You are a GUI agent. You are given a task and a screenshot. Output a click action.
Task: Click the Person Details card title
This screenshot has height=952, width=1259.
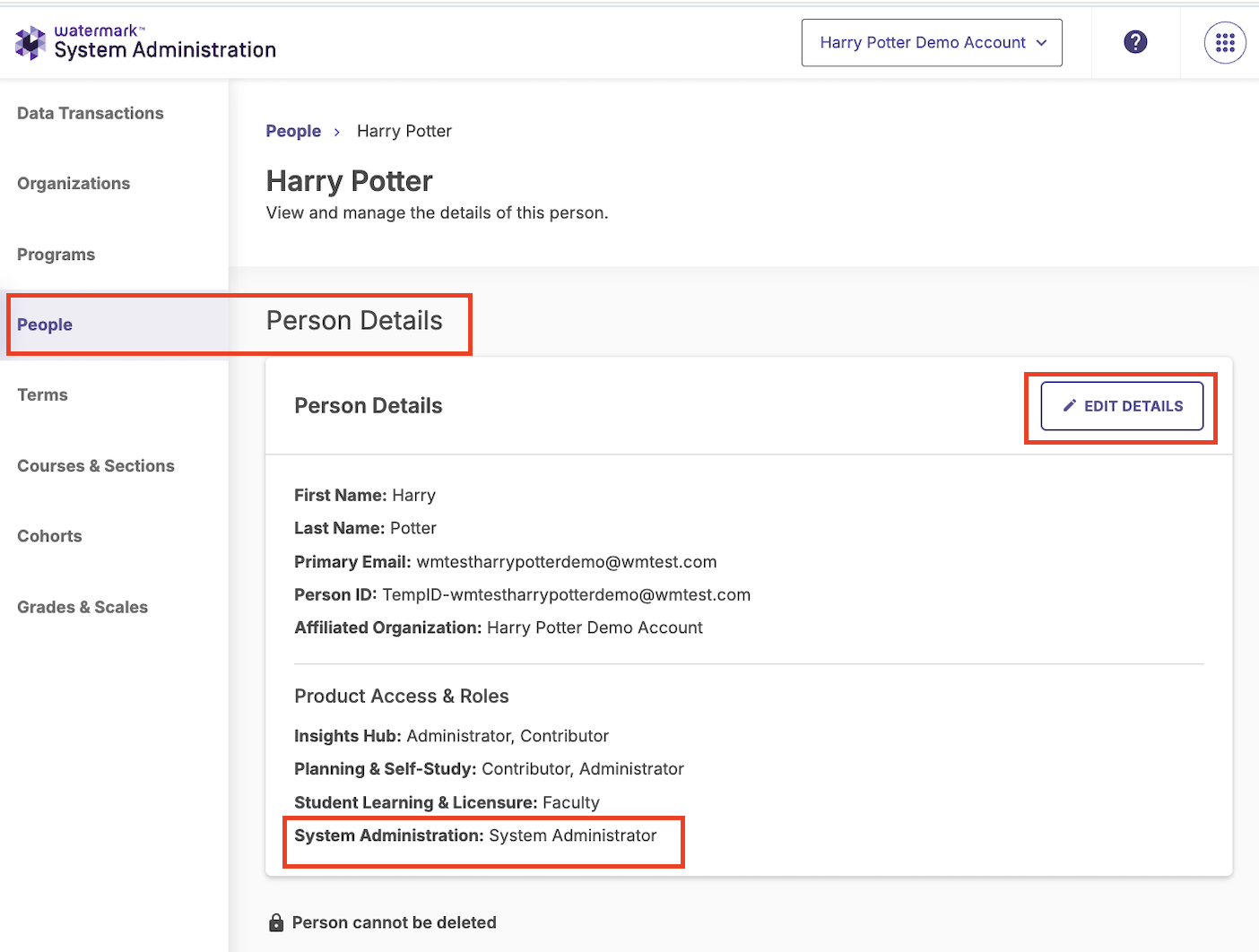(368, 406)
